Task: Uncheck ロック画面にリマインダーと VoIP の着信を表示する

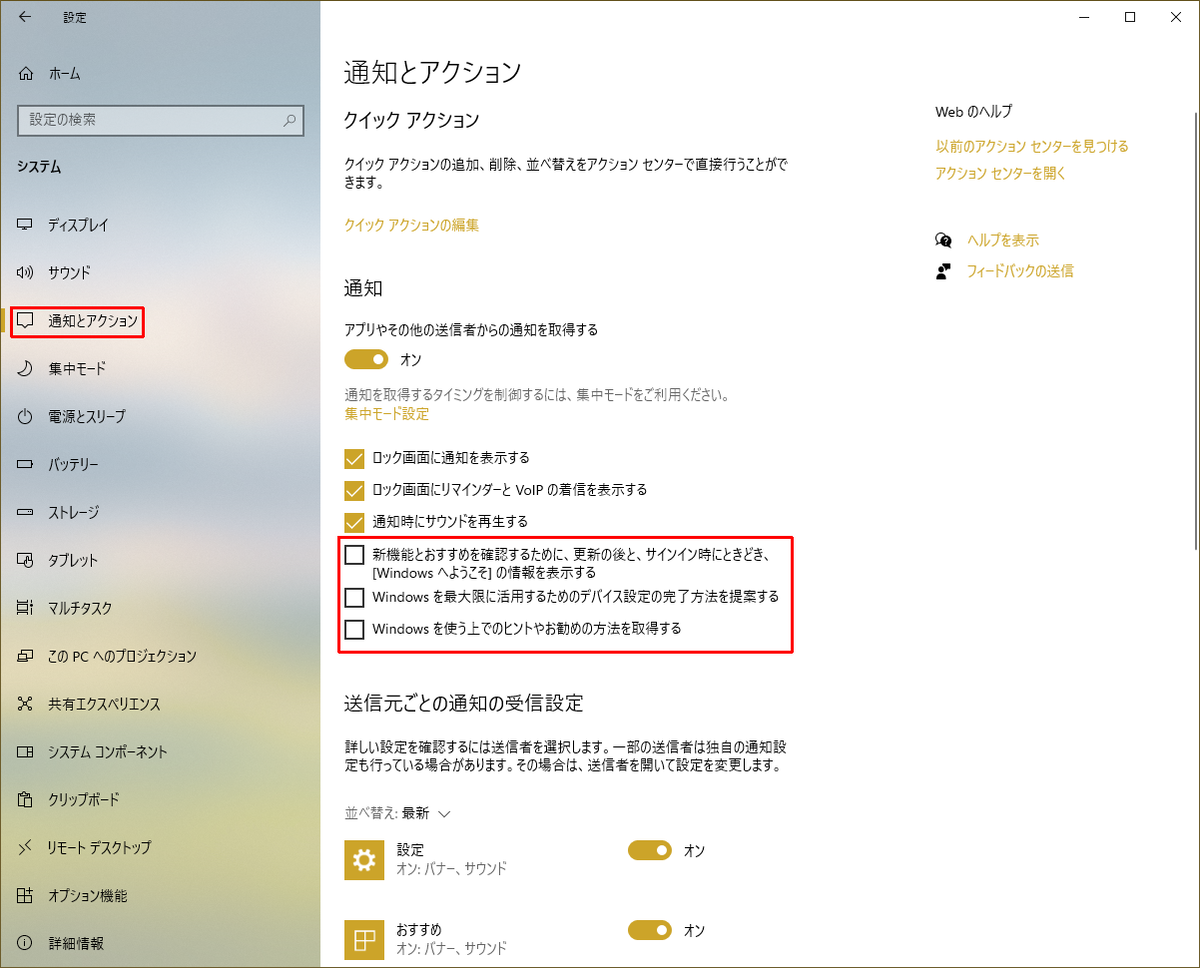Action: (x=354, y=490)
